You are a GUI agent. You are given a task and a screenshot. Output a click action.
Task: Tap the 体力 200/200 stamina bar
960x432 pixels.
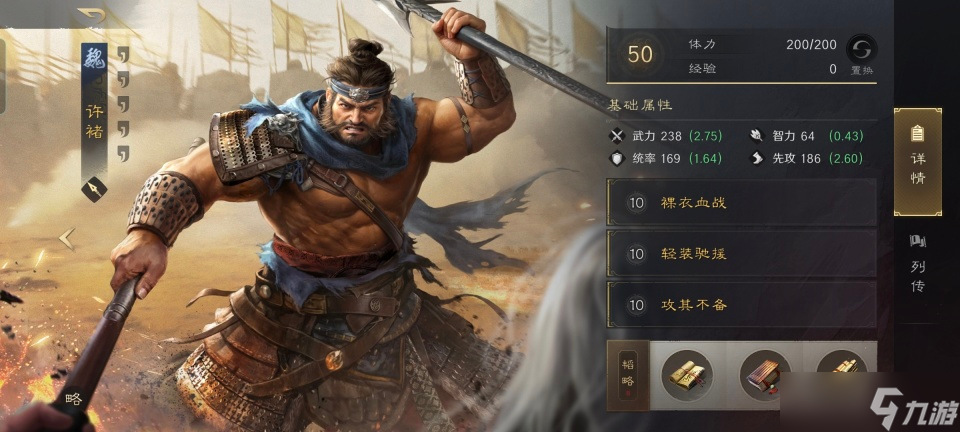click(x=762, y=44)
